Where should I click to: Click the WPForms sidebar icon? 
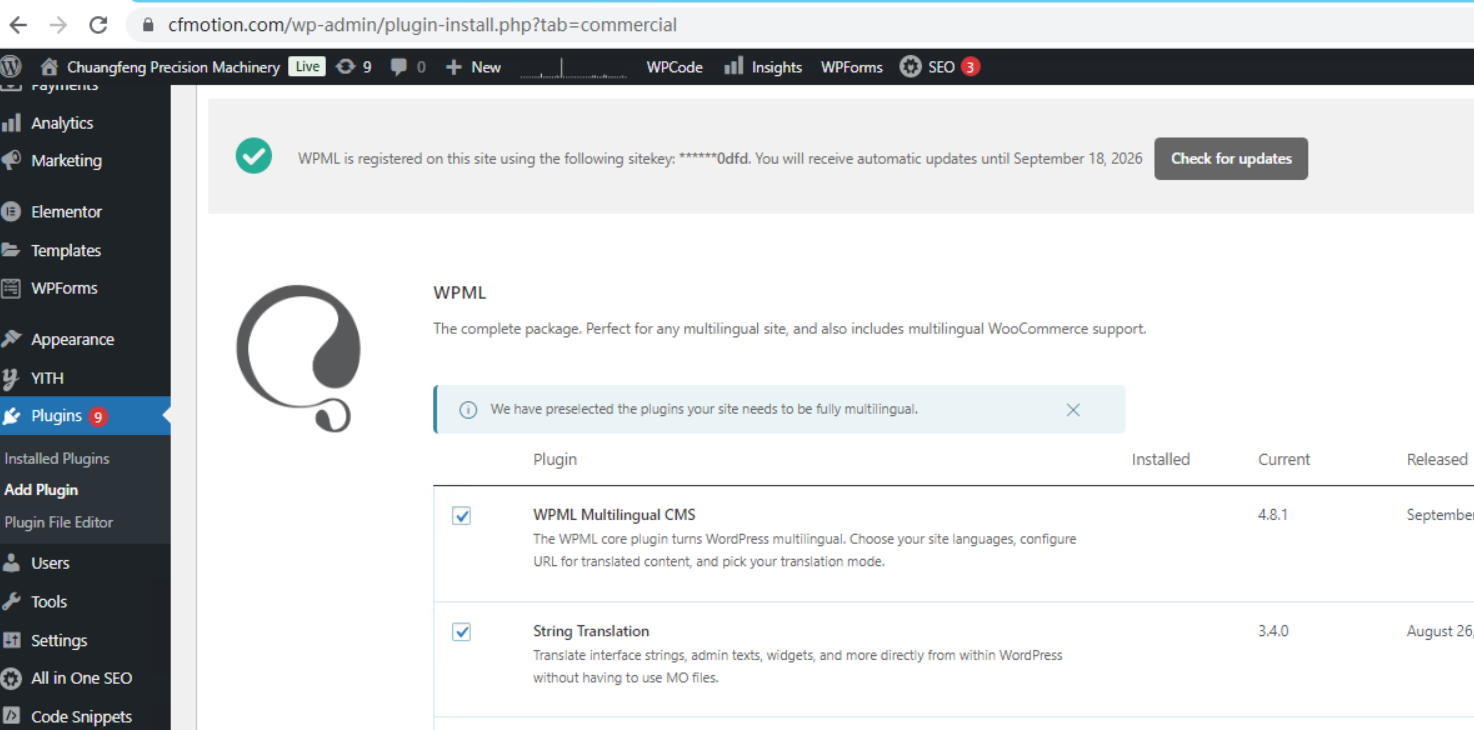click(11, 288)
